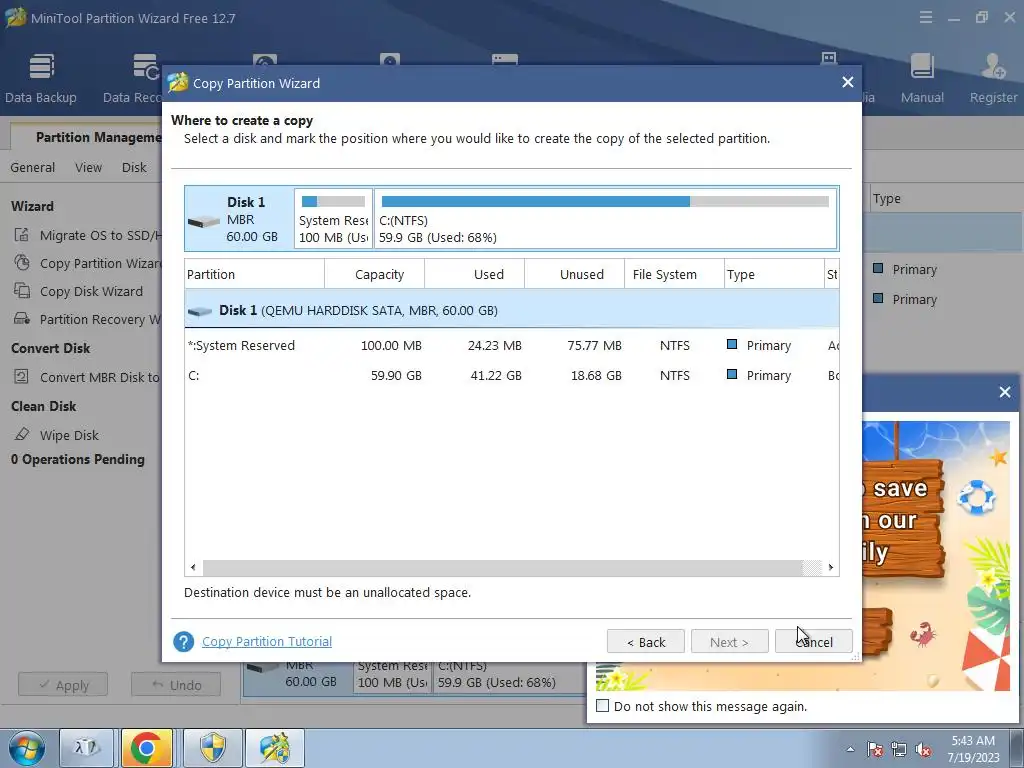The width and height of the screenshot is (1024, 768).
Task: Sort by the Unused column header
Action: [575, 274]
